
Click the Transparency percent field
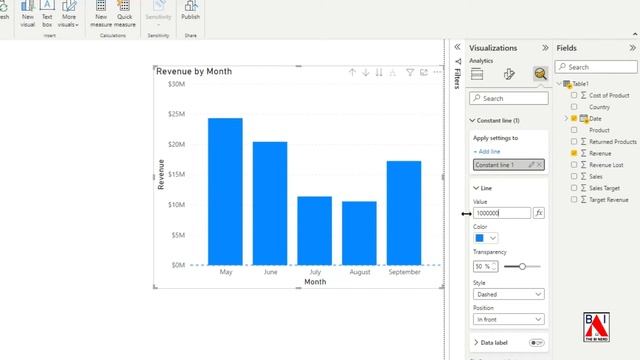click(x=485, y=266)
